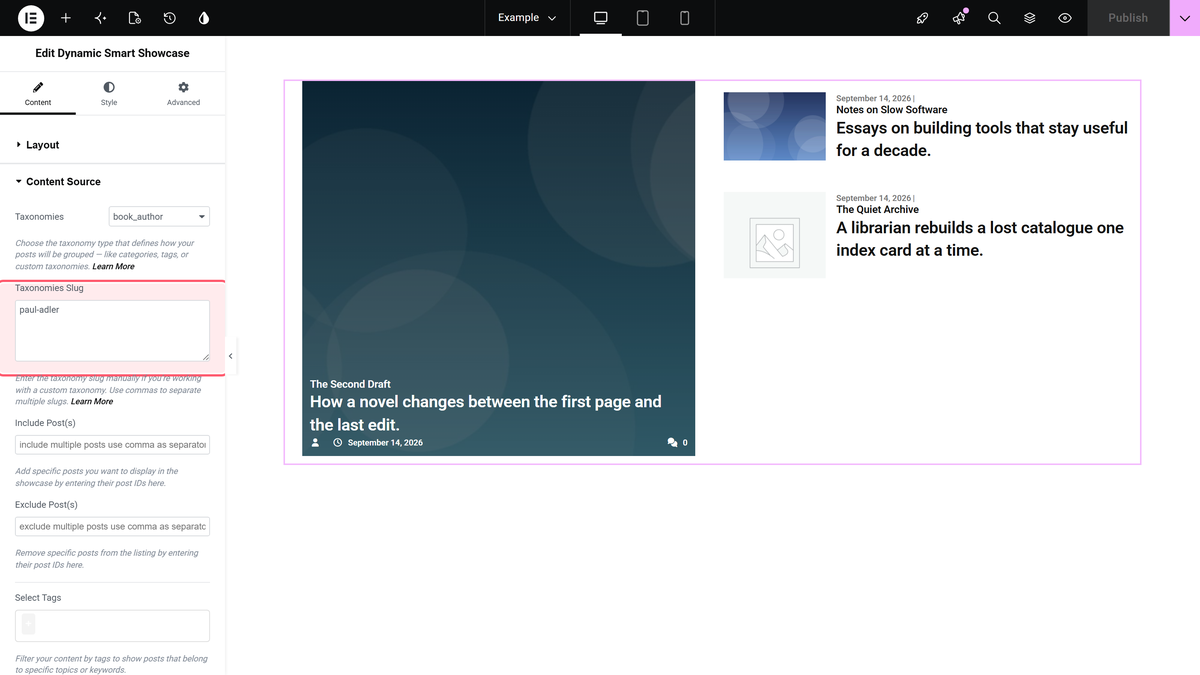Click the Select Tags field
This screenshot has height=675, width=1200.
tap(112, 626)
